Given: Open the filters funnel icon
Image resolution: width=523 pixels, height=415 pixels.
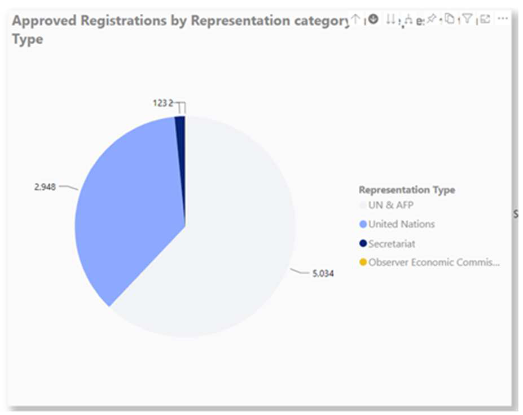Looking at the screenshot, I should 468,19.
